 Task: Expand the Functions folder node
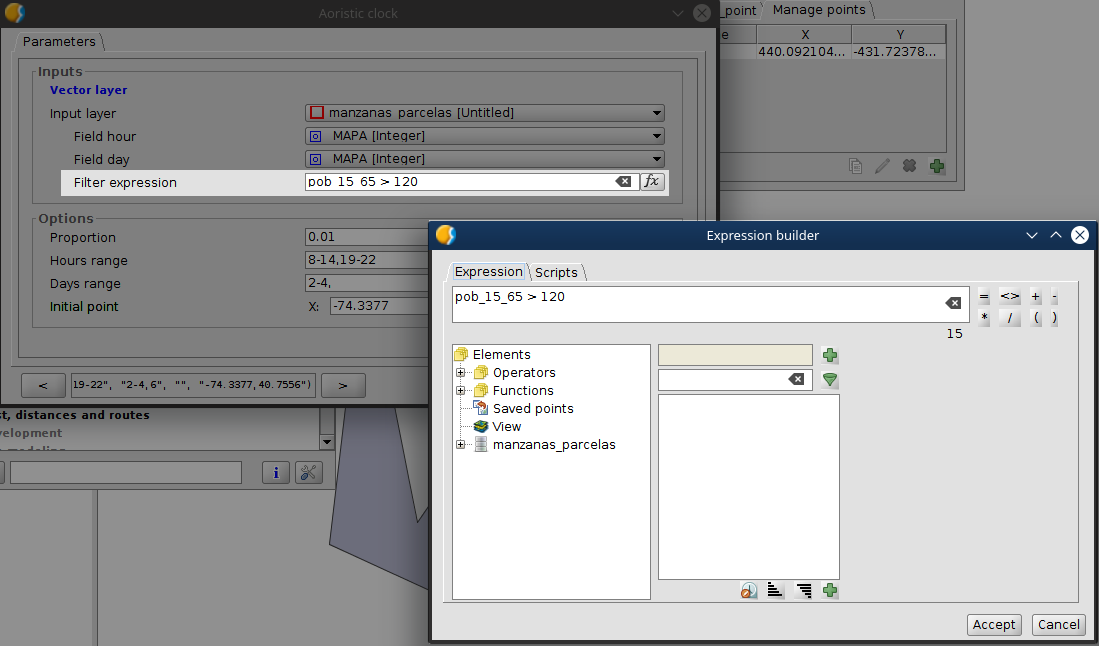click(461, 391)
